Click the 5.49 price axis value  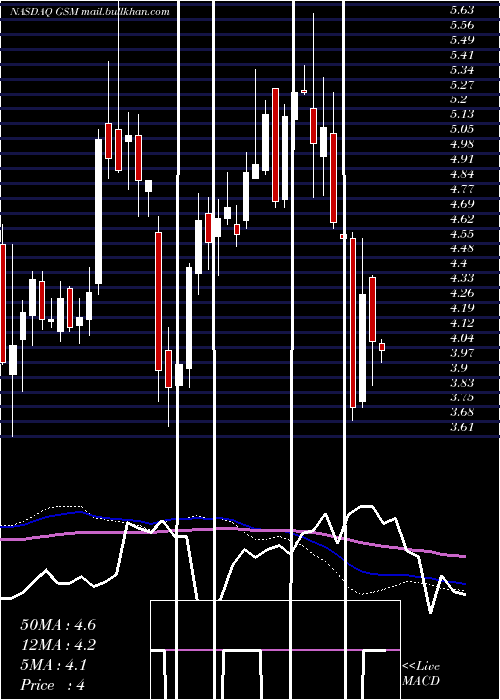462,40
